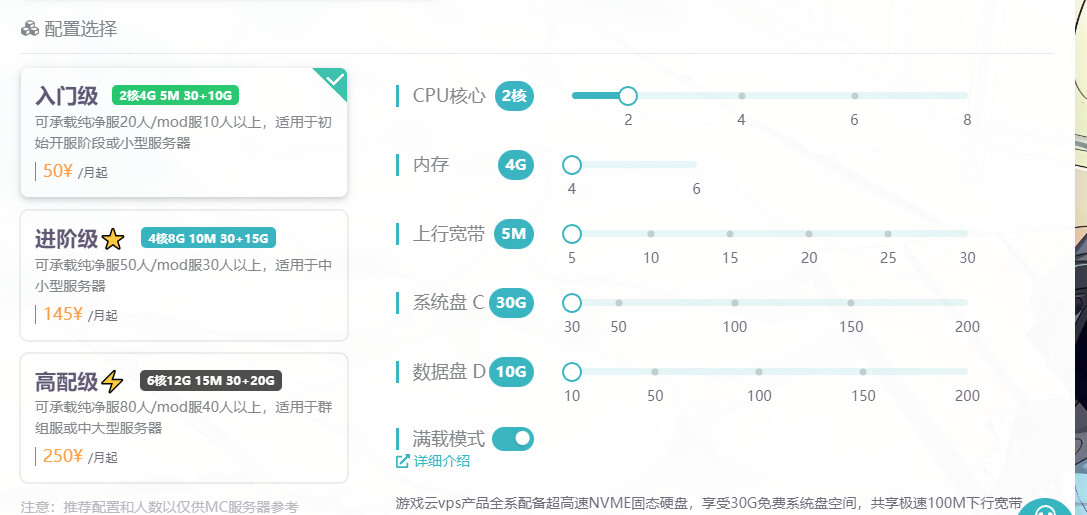Set 系统盘 C slider to 100
Screen dimensions: 1087x515
[735, 303]
